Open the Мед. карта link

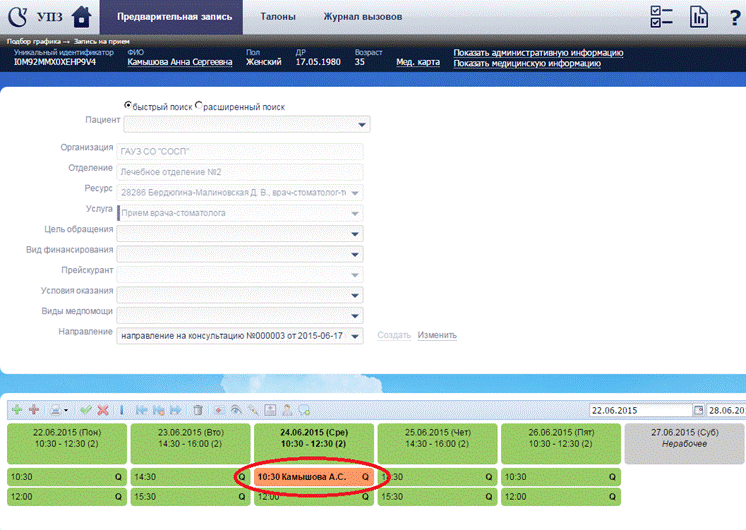click(x=418, y=62)
